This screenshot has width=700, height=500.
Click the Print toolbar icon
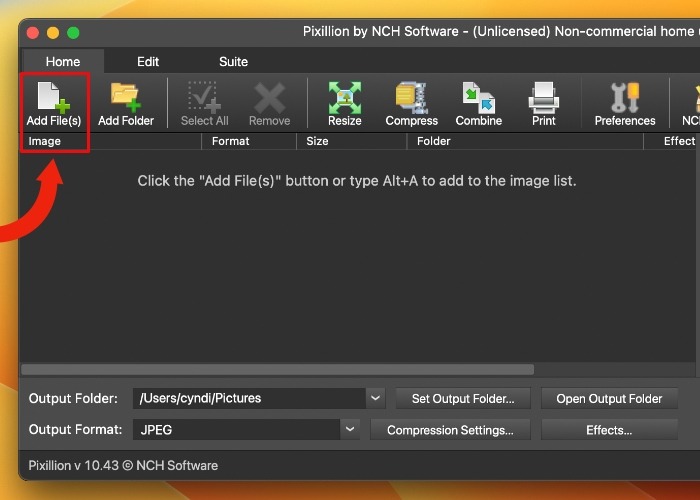(543, 104)
